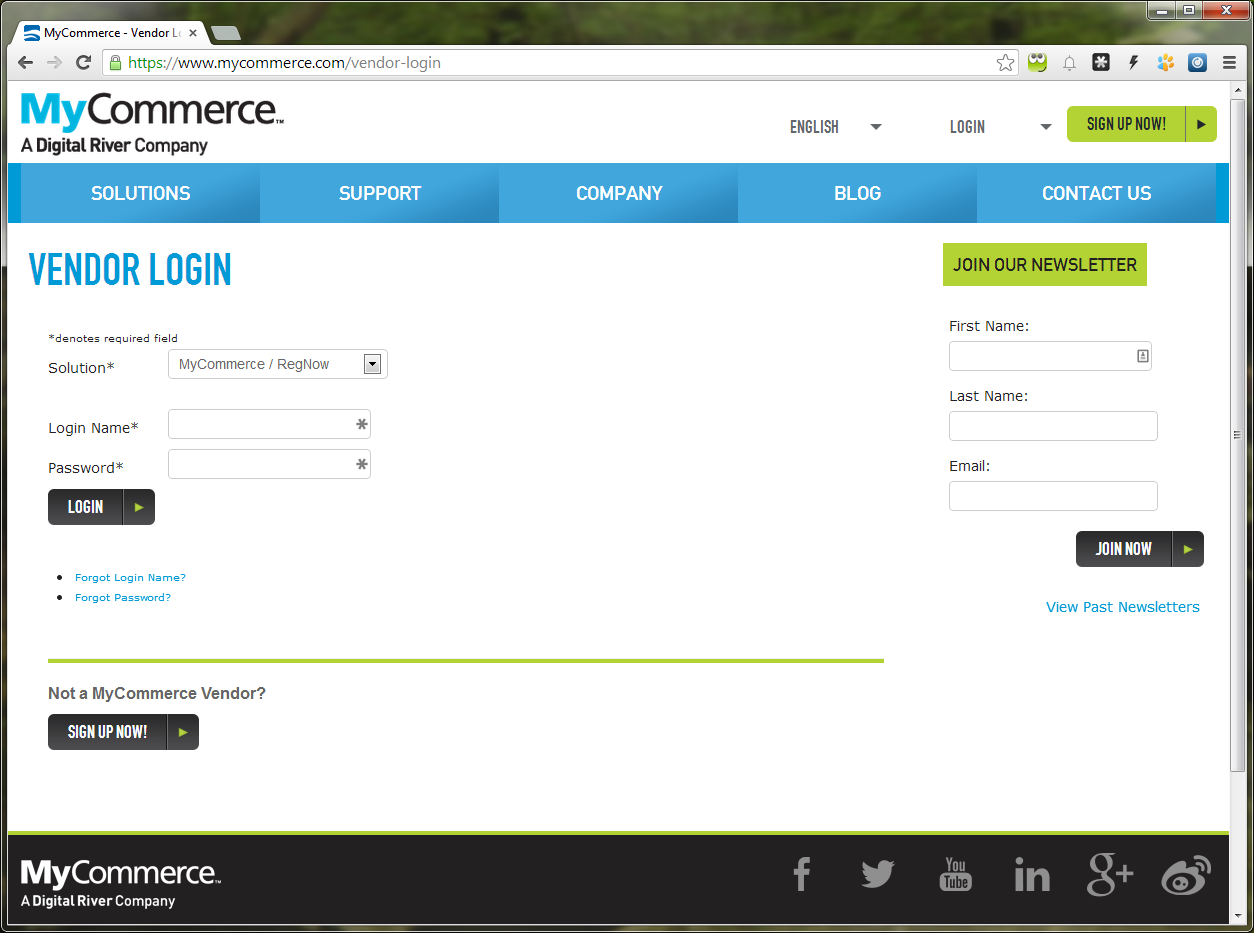The height and width of the screenshot is (933, 1254).
Task: Go back using the browser back arrow
Action: click(26, 62)
